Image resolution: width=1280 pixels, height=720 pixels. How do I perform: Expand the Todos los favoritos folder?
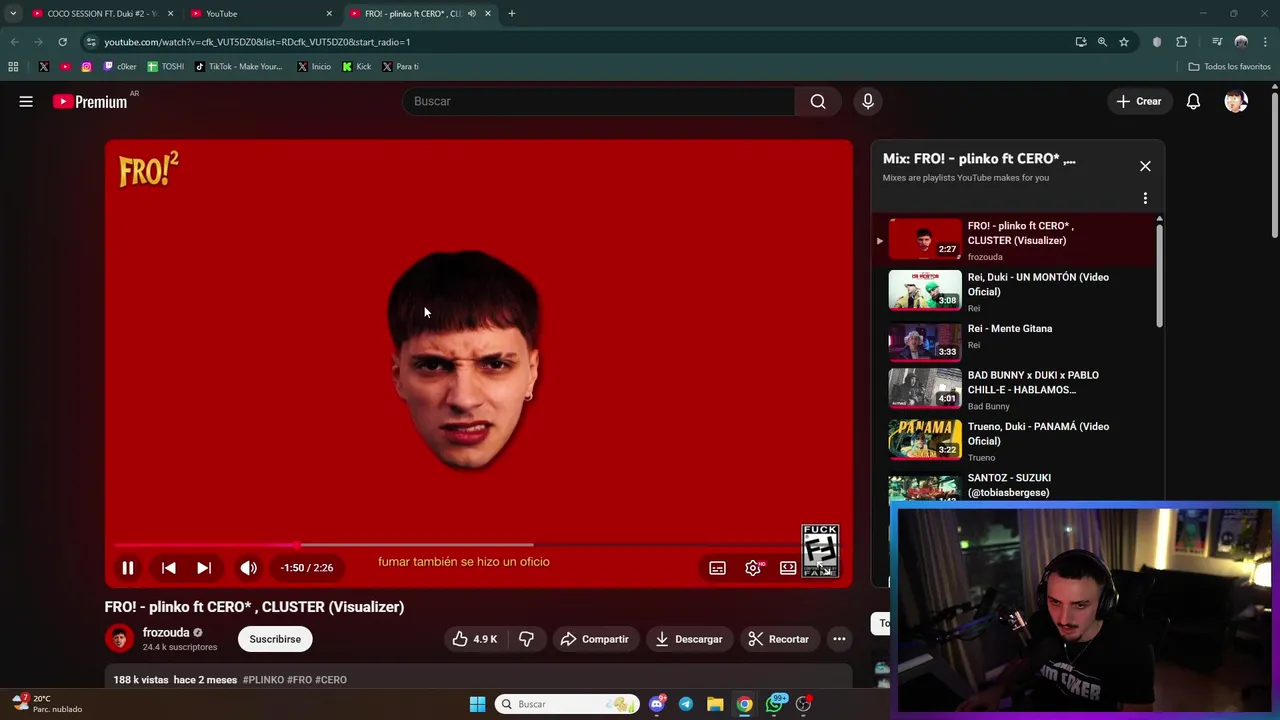coord(1229,66)
